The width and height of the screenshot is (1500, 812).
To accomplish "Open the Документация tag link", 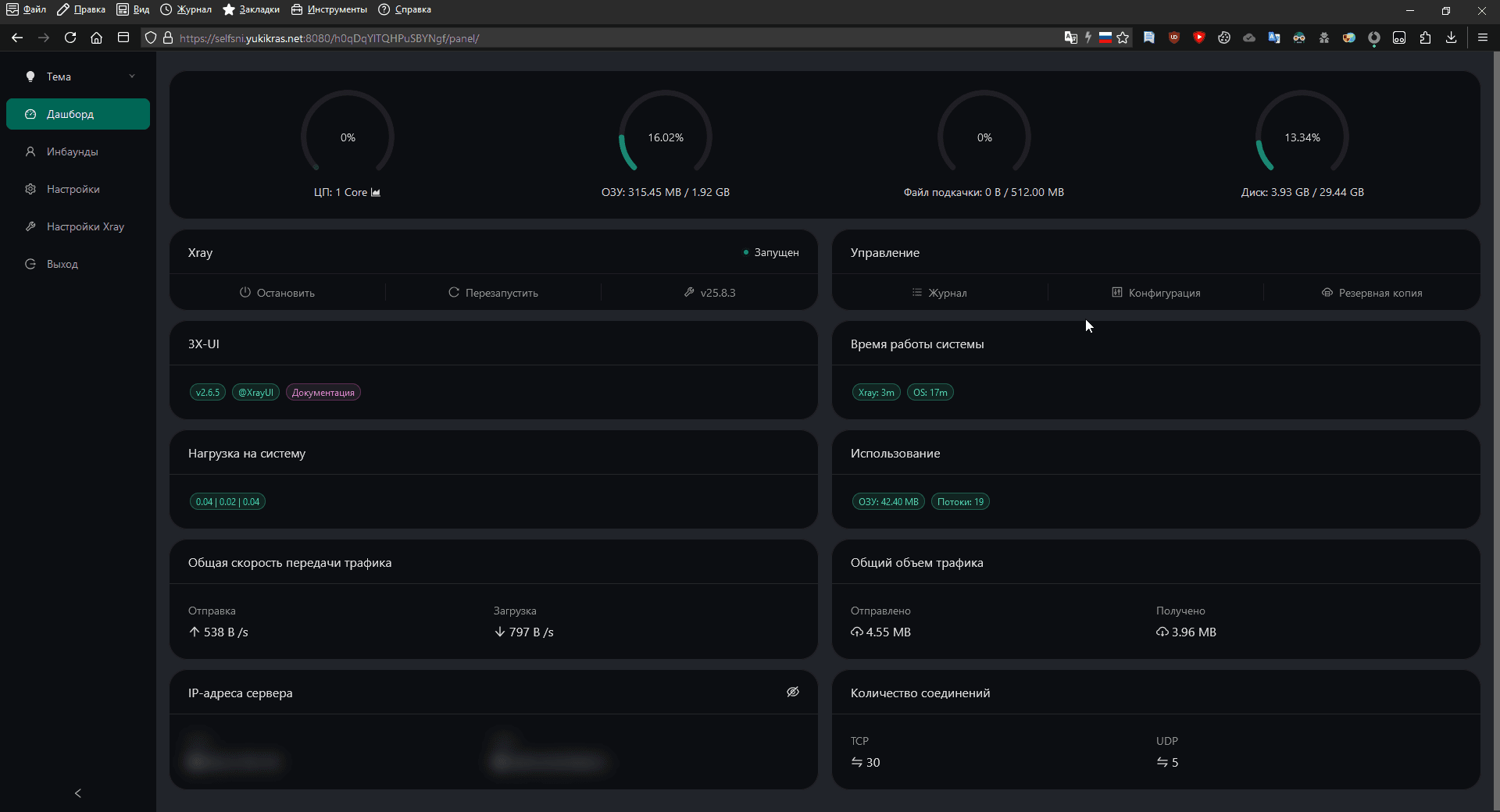I will pos(323,393).
